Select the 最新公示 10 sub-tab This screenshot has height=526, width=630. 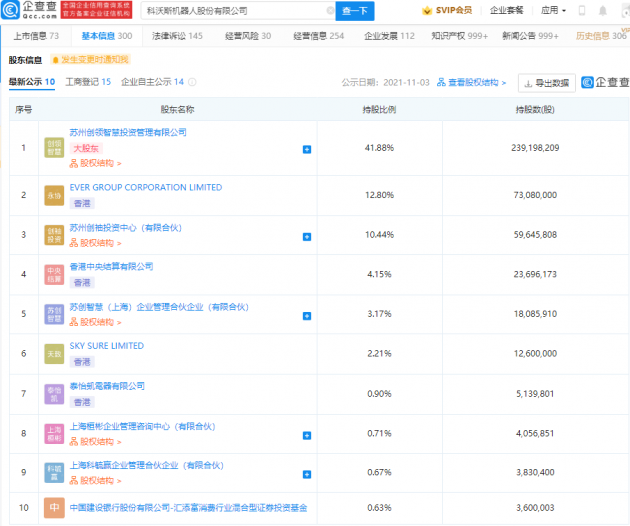32,82
